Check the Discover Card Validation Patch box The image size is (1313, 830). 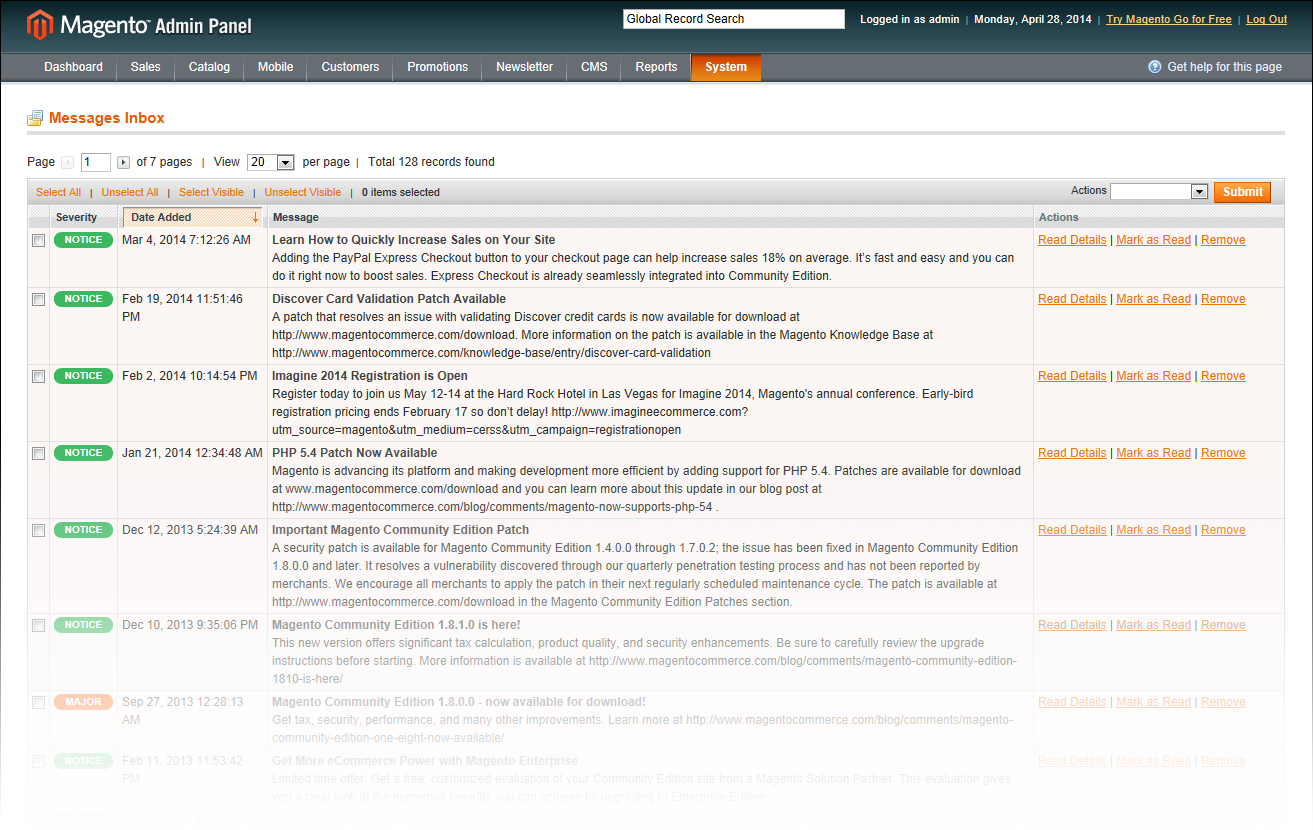38,300
